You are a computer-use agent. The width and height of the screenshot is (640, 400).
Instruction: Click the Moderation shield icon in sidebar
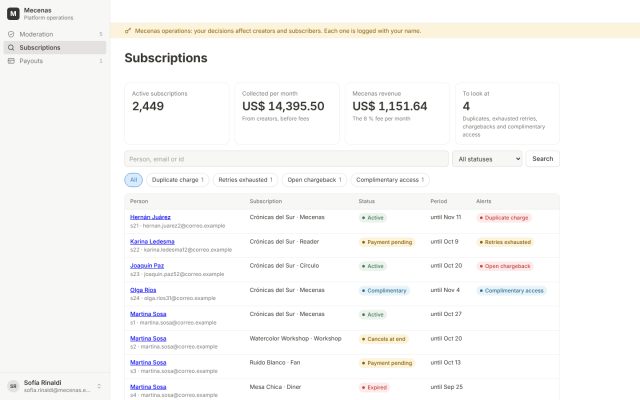click(x=11, y=34)
